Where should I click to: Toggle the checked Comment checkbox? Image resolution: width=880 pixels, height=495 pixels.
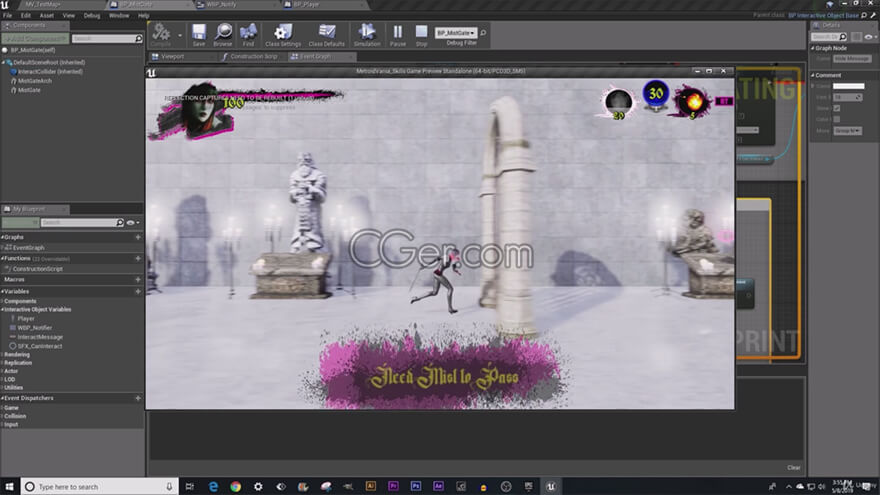pos(837,108)
